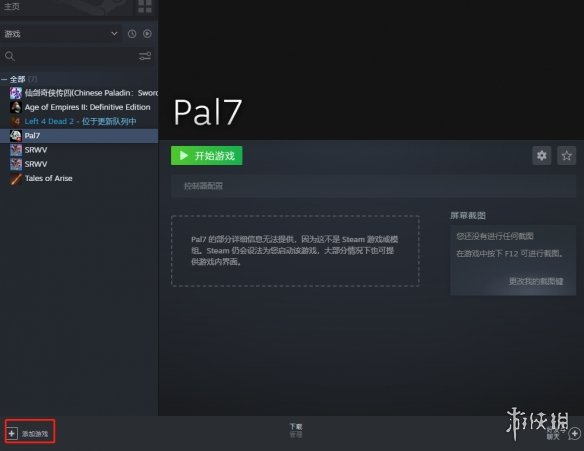Click the green 开始游戏 play button

pos(207,156)
